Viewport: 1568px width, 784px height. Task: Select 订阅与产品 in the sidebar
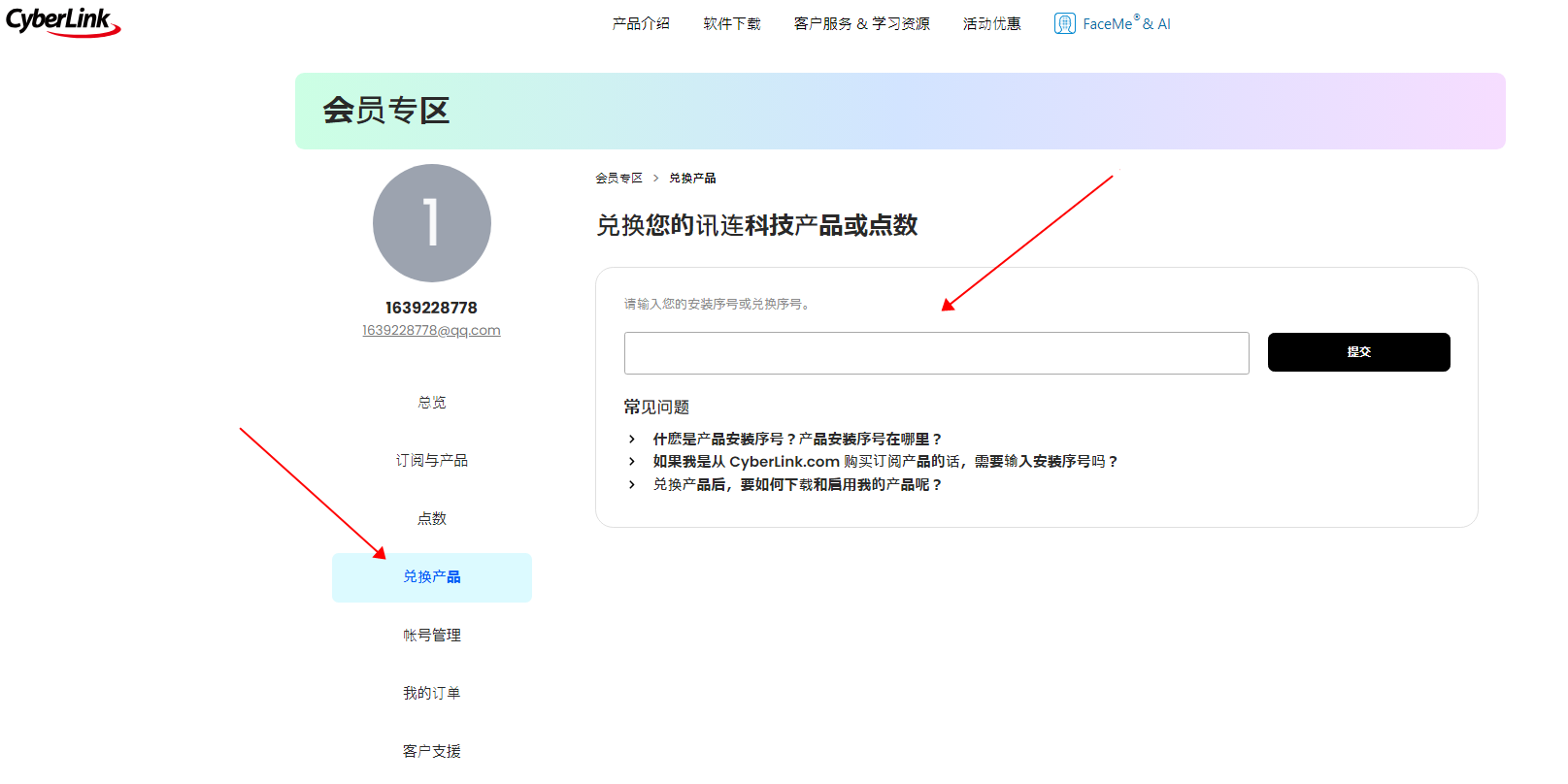click(x=432, y=460)
